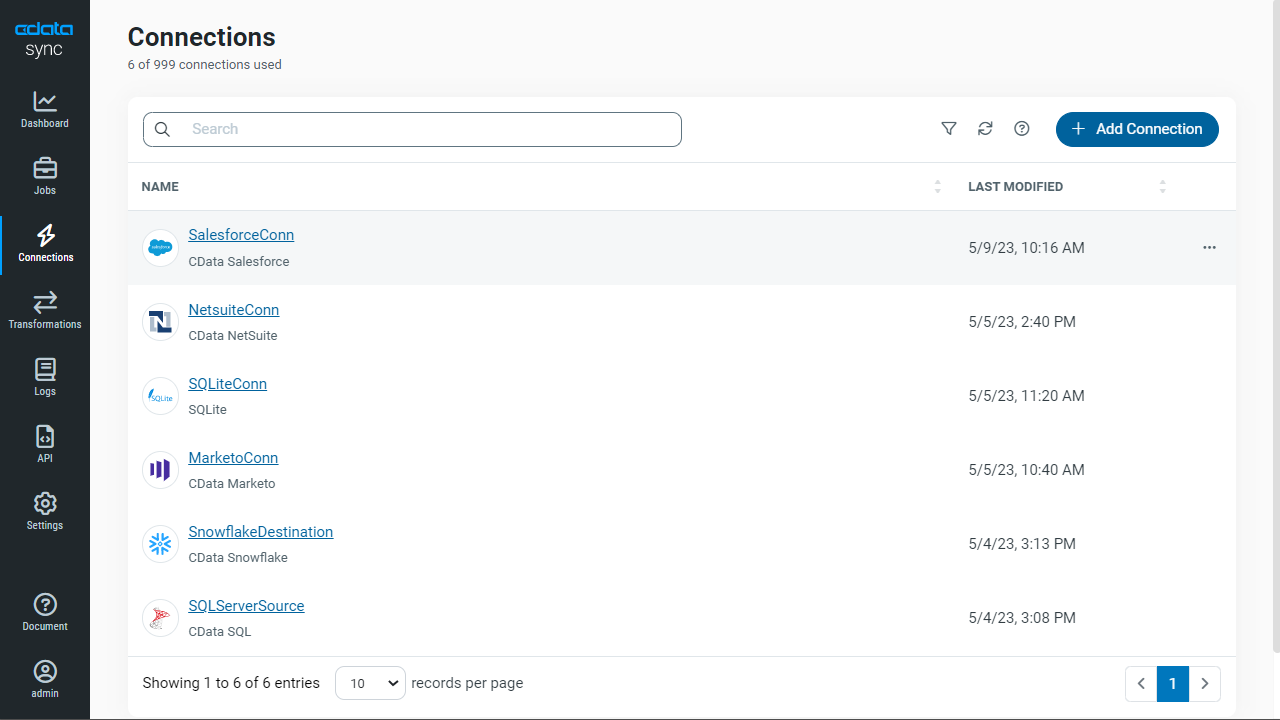Sort connections by Name column
The image size is (1280, 720).
(x=937, y=187)
